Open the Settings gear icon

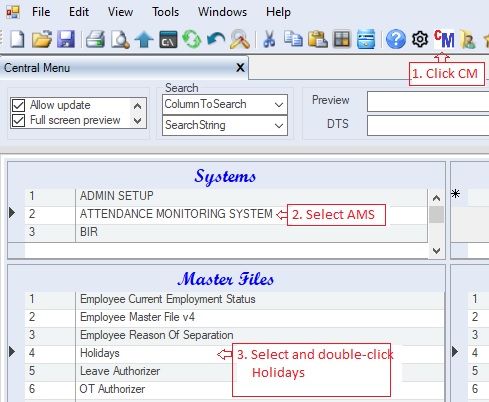tap(420, 39)
